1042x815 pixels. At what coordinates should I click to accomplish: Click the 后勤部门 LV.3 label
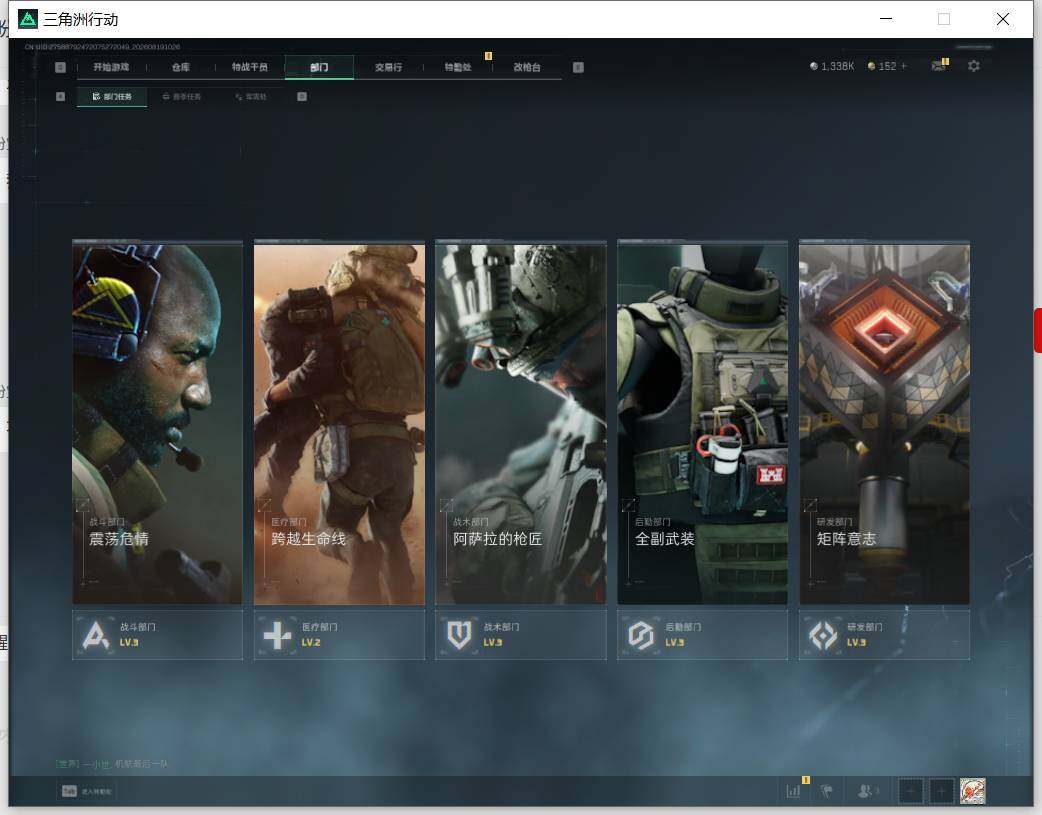pos(675,643)
